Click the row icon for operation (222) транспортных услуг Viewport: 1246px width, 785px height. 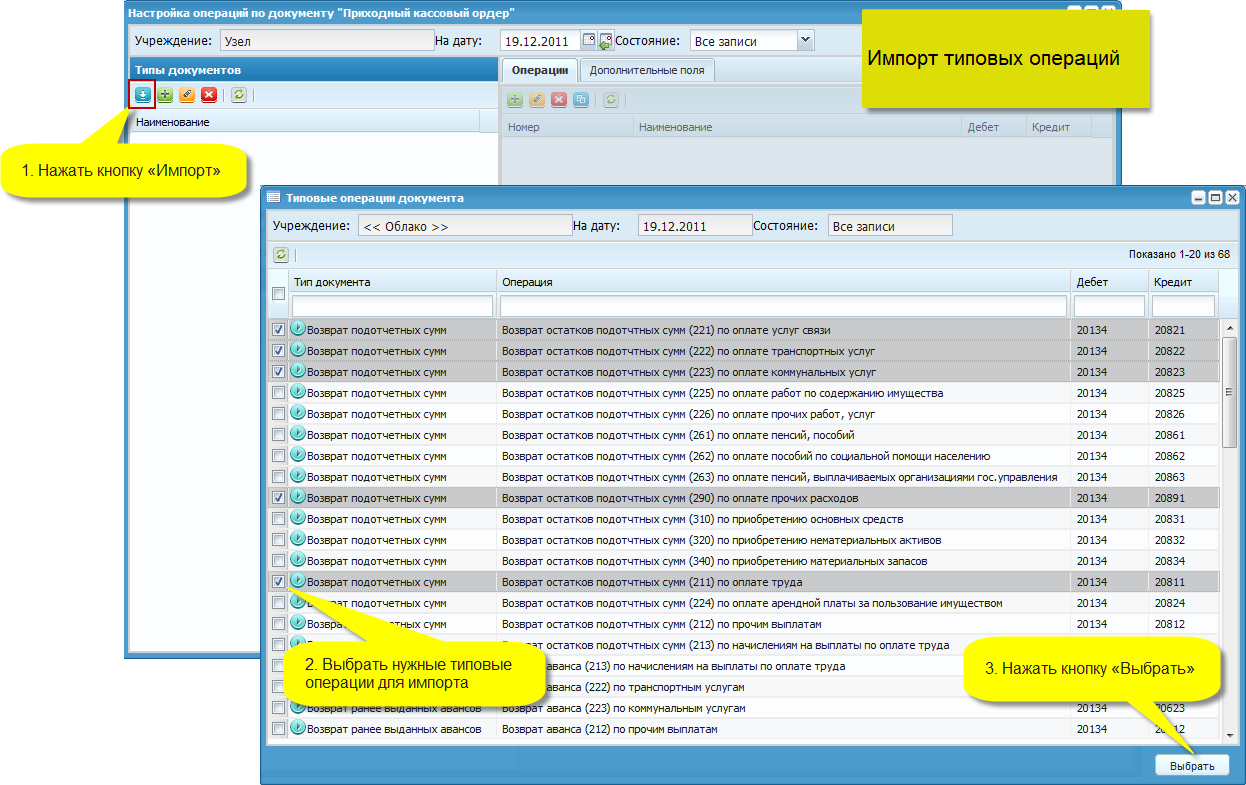297,350
